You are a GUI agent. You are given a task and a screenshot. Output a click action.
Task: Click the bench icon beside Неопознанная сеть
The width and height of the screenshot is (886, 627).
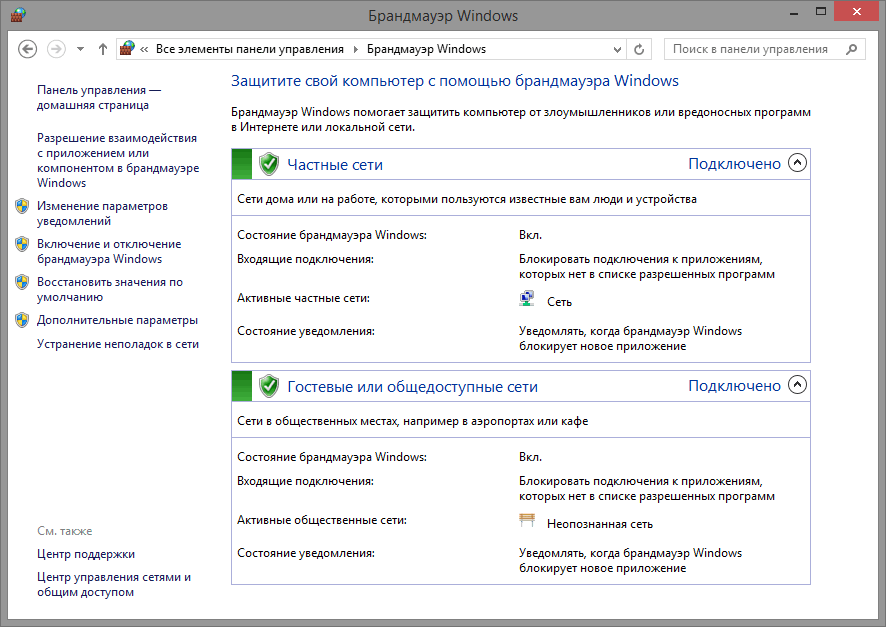tap(527, 522)
